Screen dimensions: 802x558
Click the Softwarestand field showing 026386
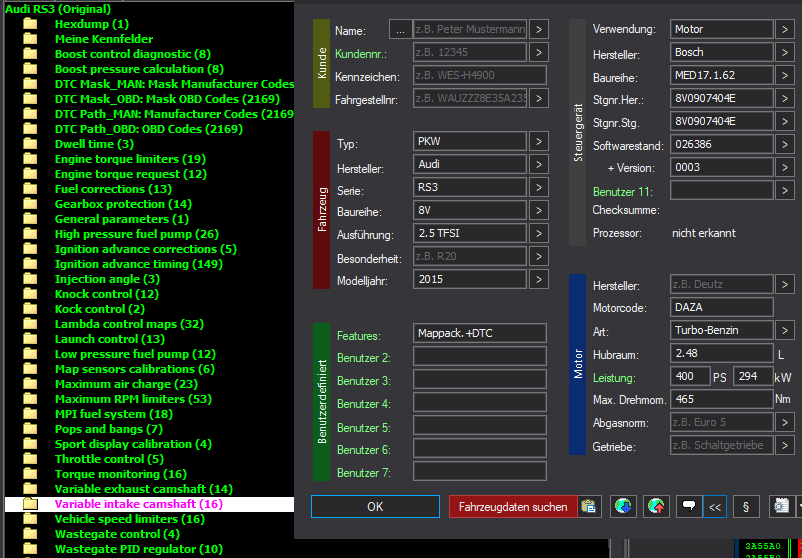pos(722,144)
